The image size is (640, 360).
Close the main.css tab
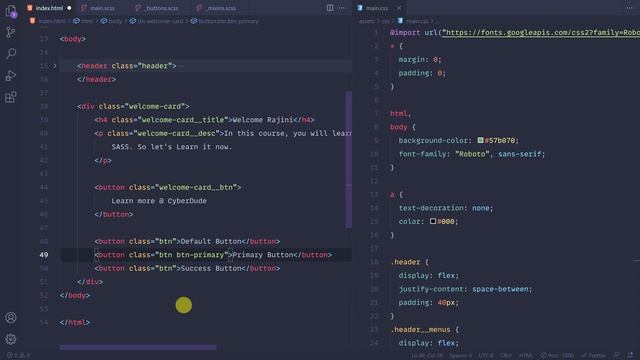click(x=399, y=8)
